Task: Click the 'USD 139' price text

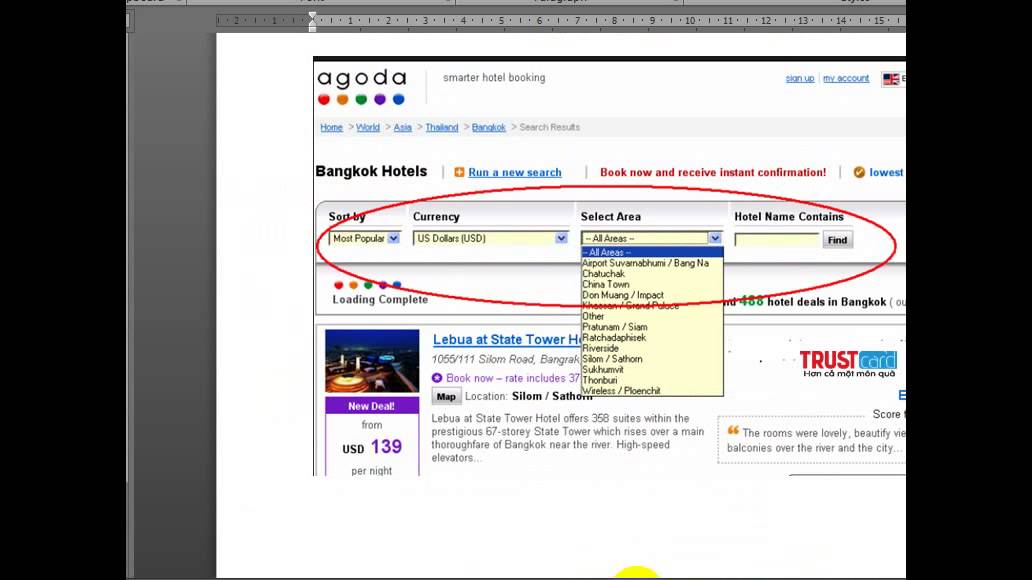Action: [372, 447]
